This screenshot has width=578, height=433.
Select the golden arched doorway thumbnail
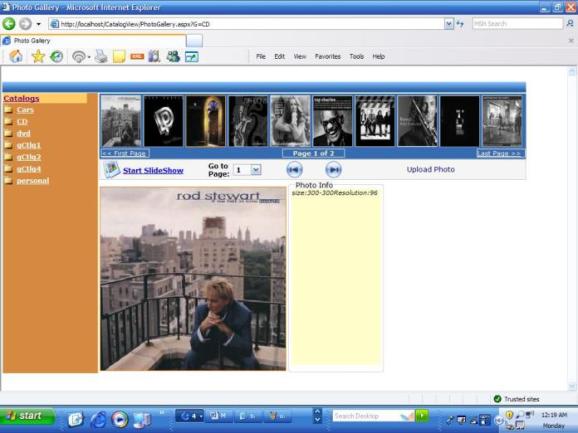click(206, 121)
